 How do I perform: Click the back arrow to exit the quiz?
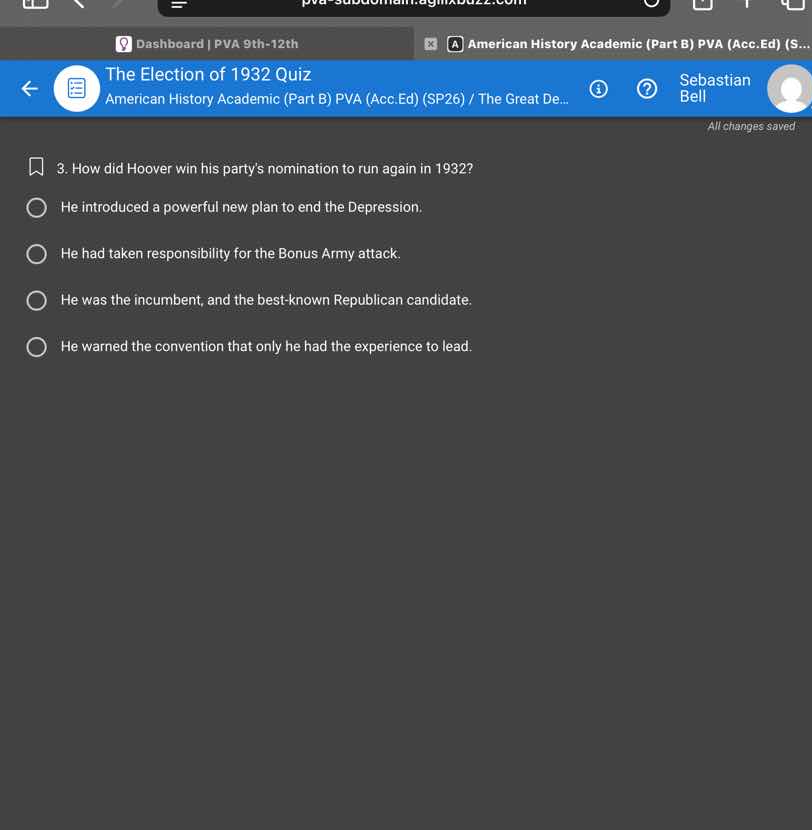28,88
